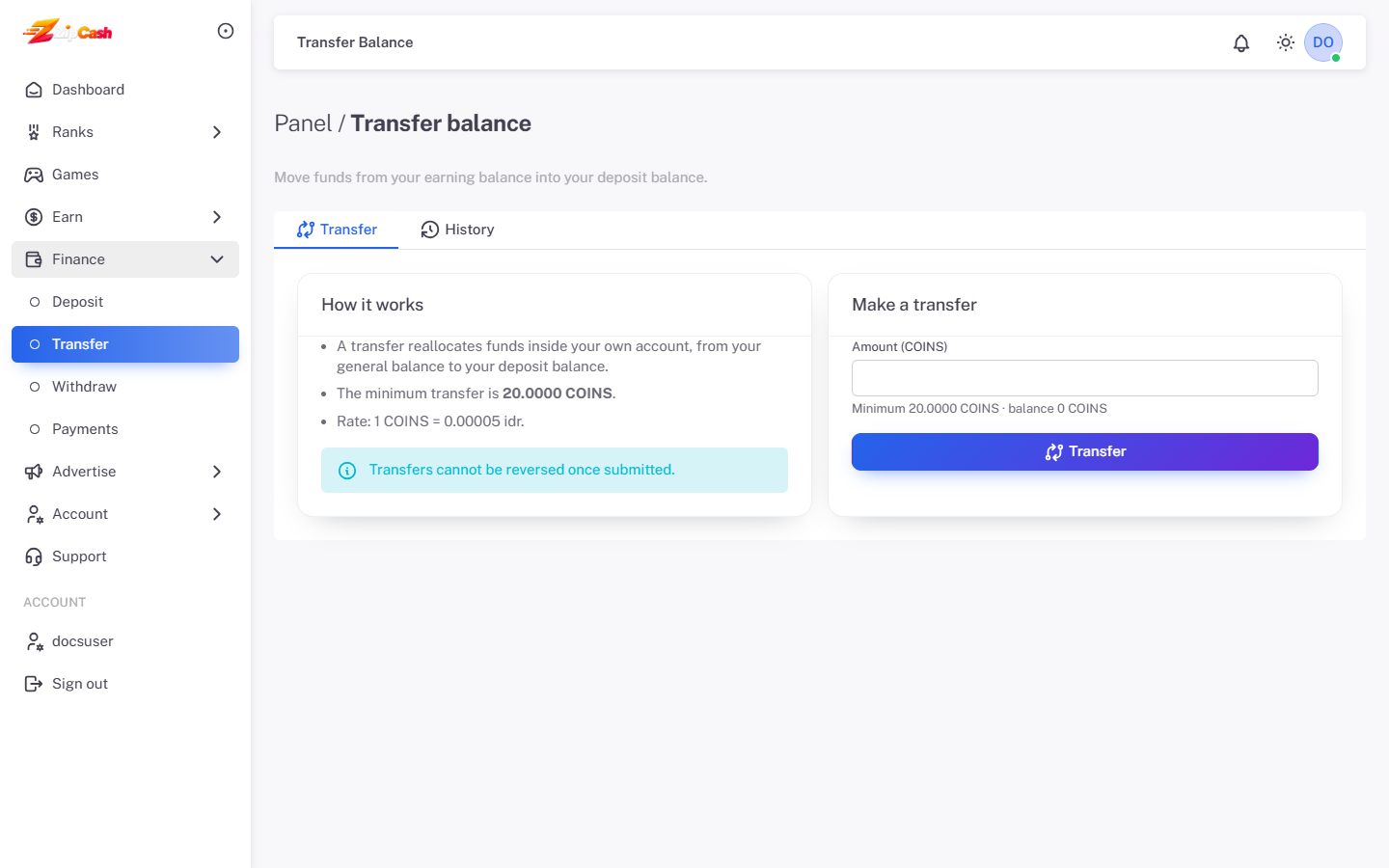Open Dashboard from the sidebar
Screen dimensions: 1389x868
(x=125, y=90)
